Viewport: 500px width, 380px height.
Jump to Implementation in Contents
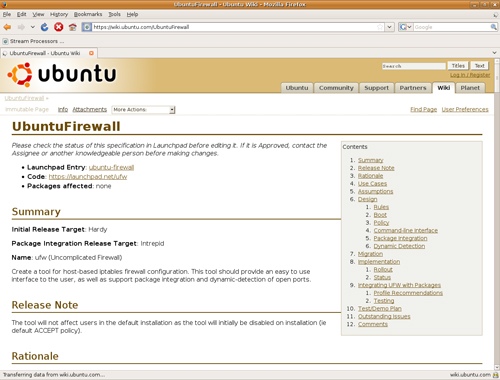(x=379, y=262)
